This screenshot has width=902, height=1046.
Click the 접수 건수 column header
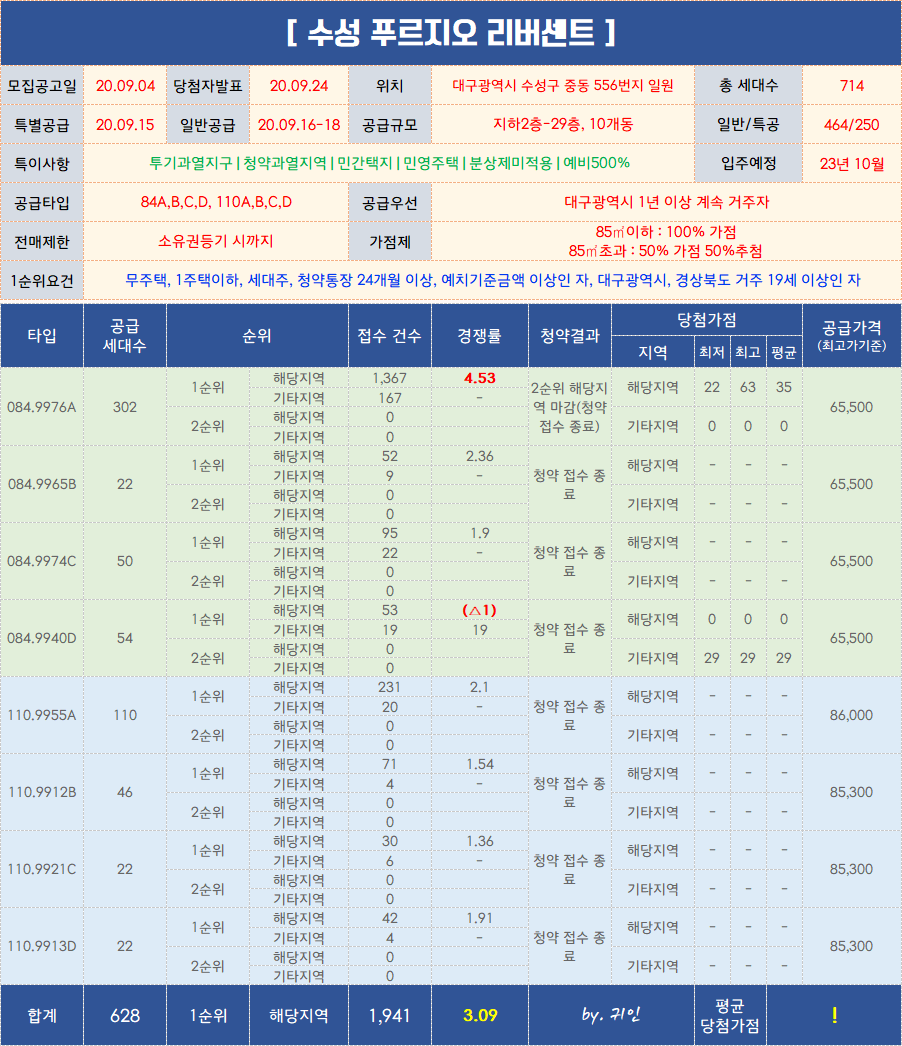point(390,336)
